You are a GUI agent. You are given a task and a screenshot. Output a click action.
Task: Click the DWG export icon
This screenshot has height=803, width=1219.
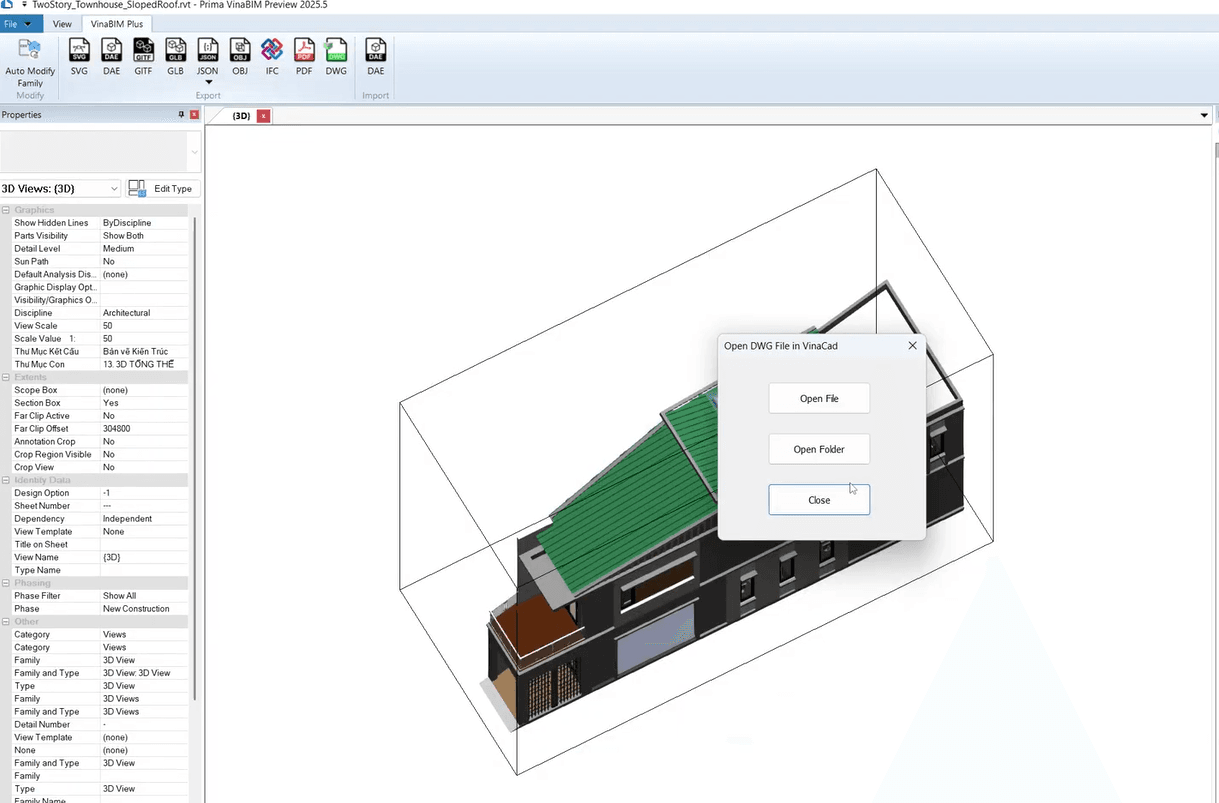click(336, 56)
